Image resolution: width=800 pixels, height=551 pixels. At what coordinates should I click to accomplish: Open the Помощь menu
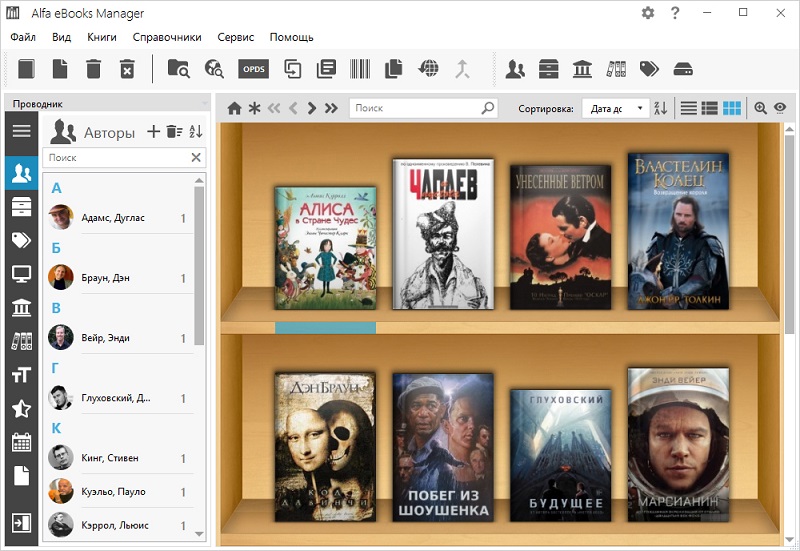tap(291, 37)
